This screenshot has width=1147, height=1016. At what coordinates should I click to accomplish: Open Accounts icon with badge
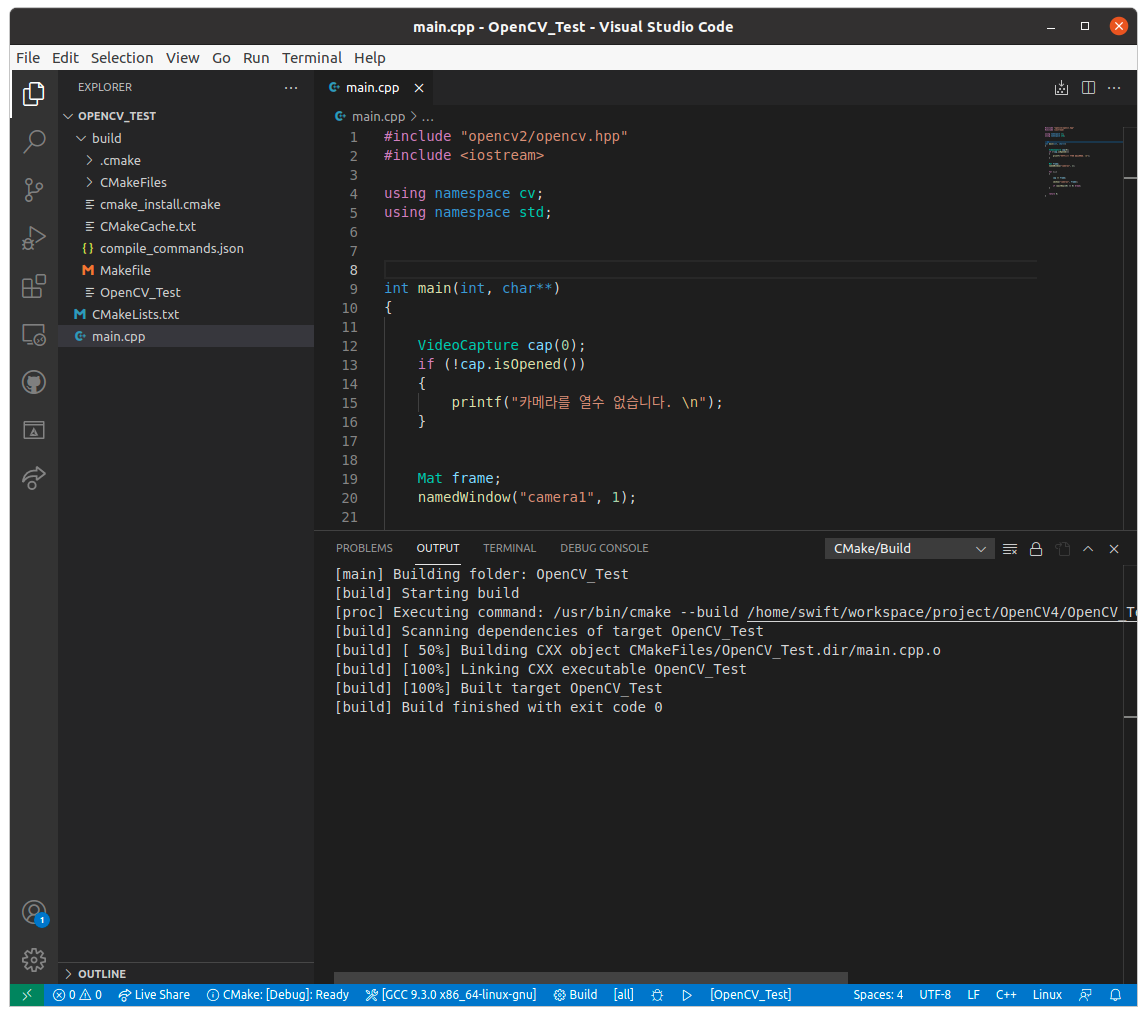(34, 912)
